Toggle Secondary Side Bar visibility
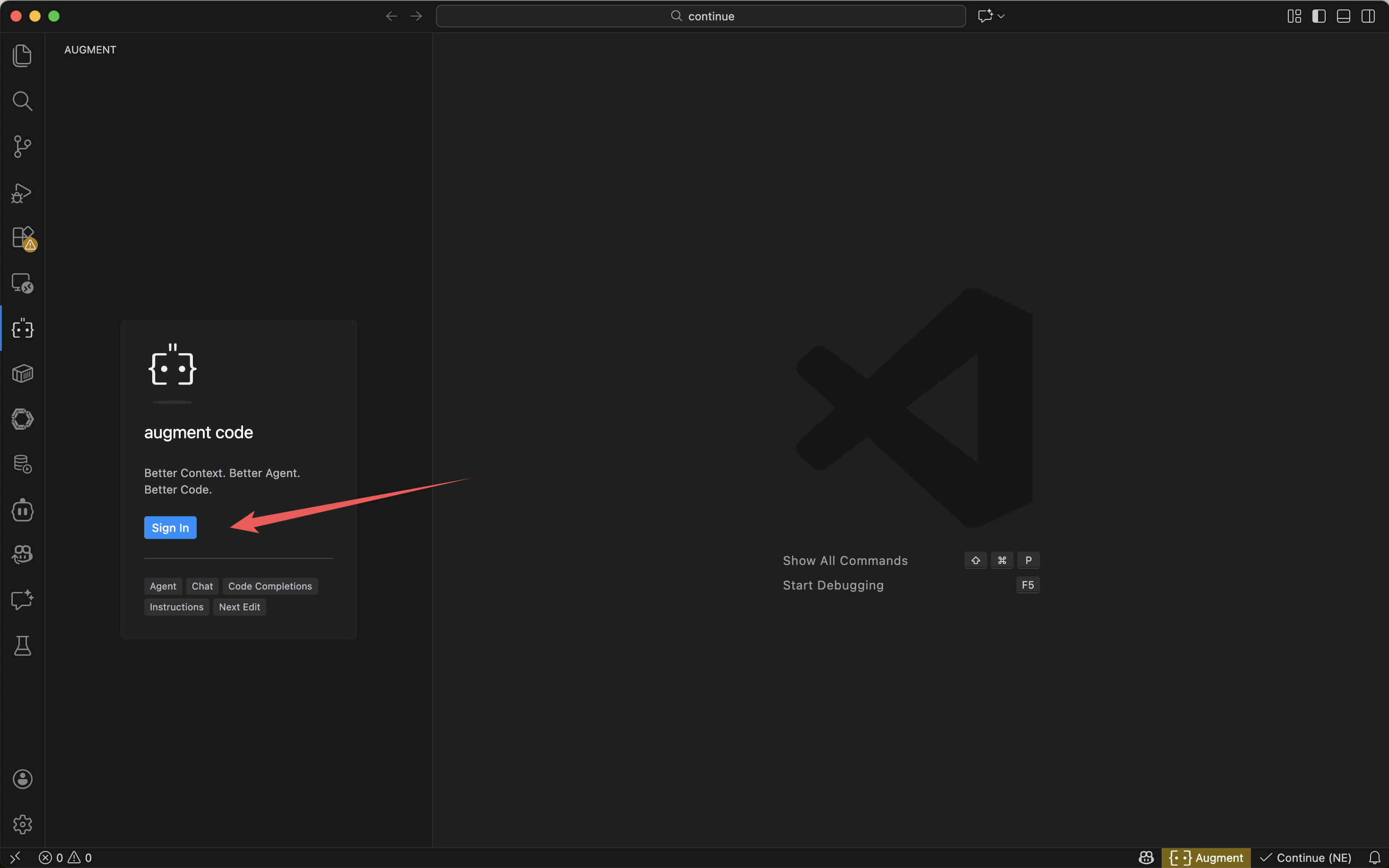The image size is (1389, 868). click(x=1368, y=16)
